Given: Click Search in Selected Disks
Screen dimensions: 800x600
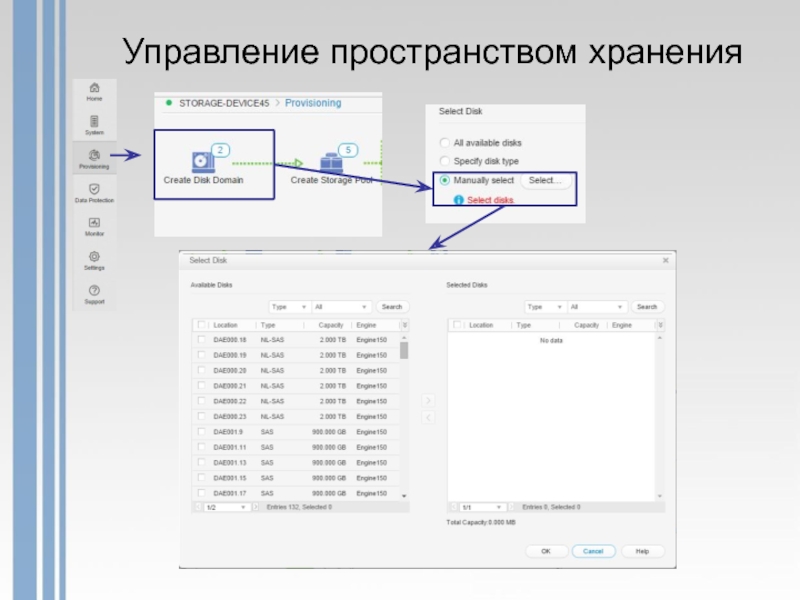Looking at the screenshot, I should [647, 307].
